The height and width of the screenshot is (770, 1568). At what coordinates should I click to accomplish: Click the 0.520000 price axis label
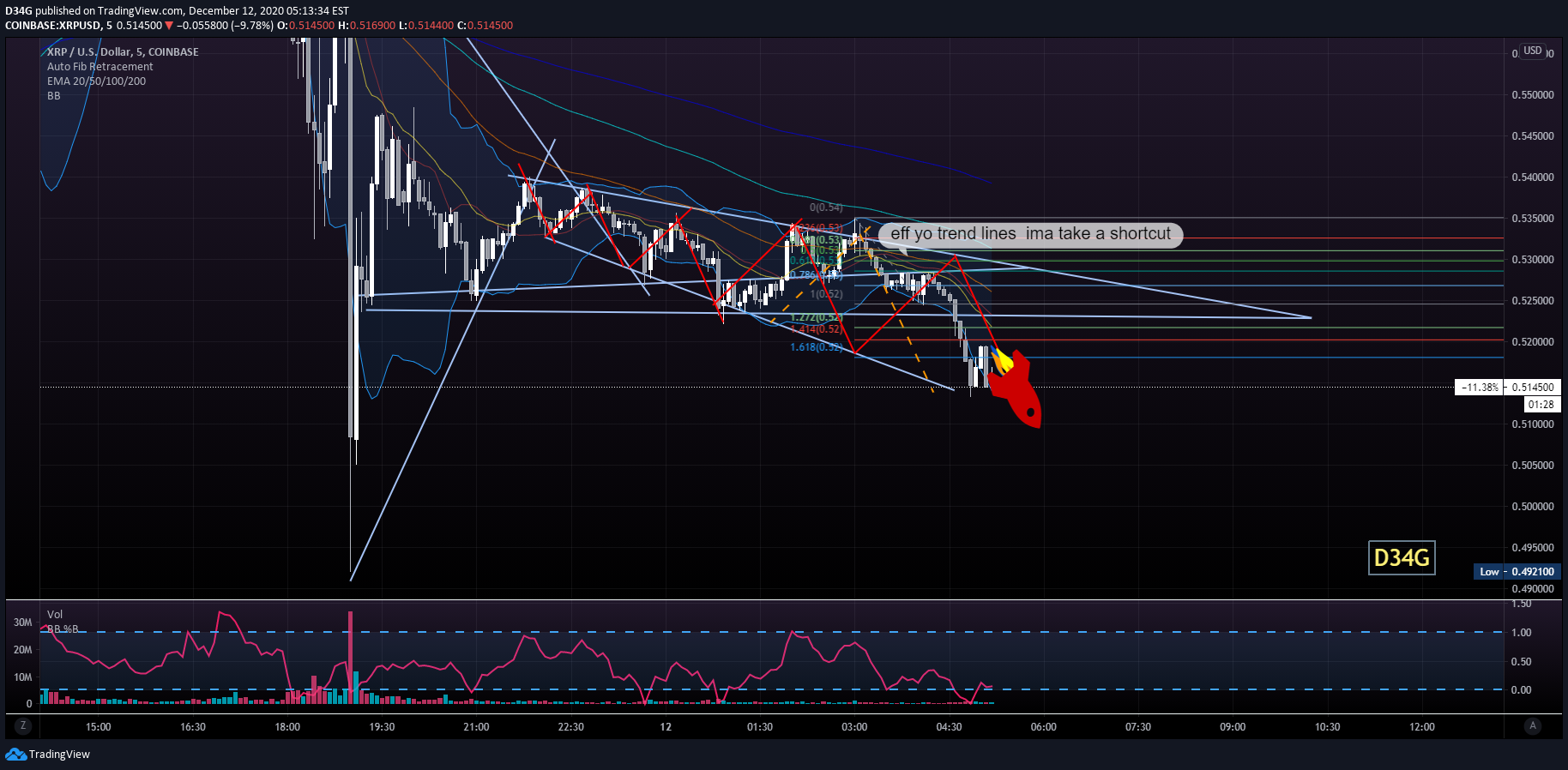1533,342
